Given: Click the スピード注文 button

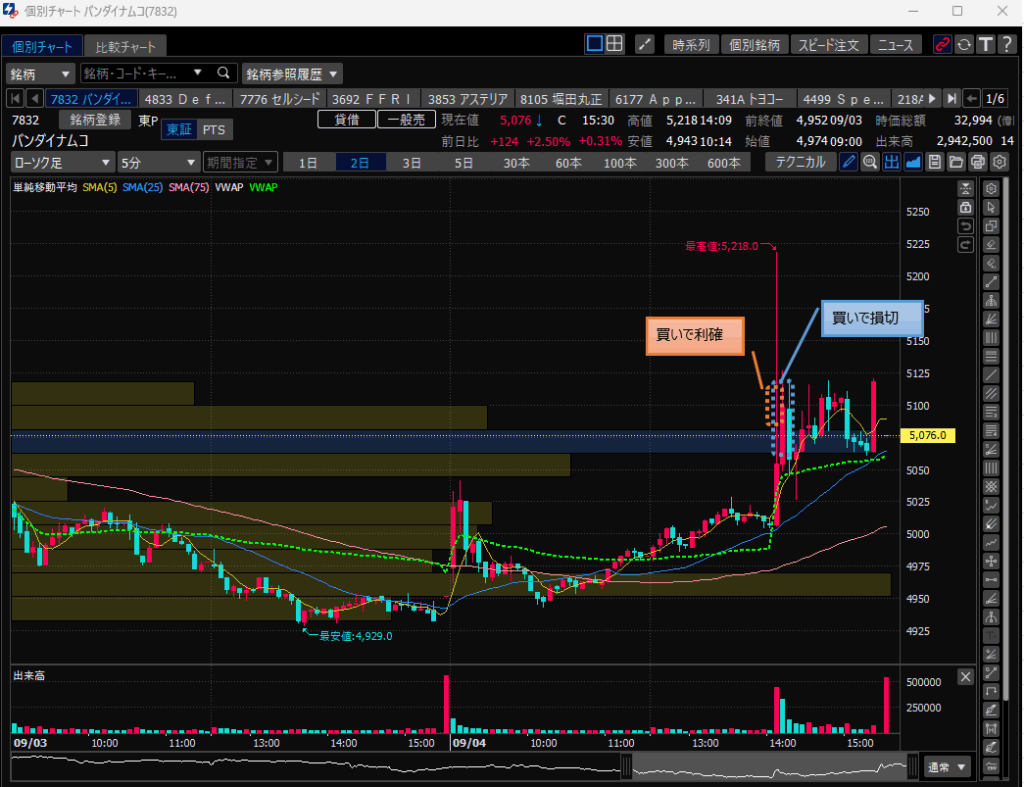Looking at the screenshot, I should [x=828, y=45].
